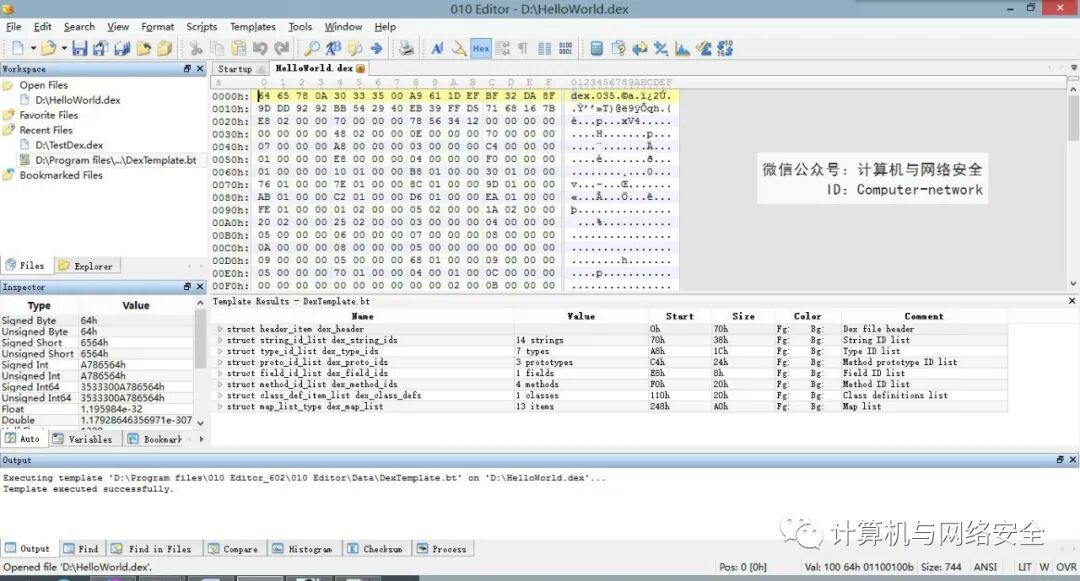This screenshot has height=581, width=1080.
Task: Select the DexTemplate.bt recent file entry
Action: [x=116, y=160]
